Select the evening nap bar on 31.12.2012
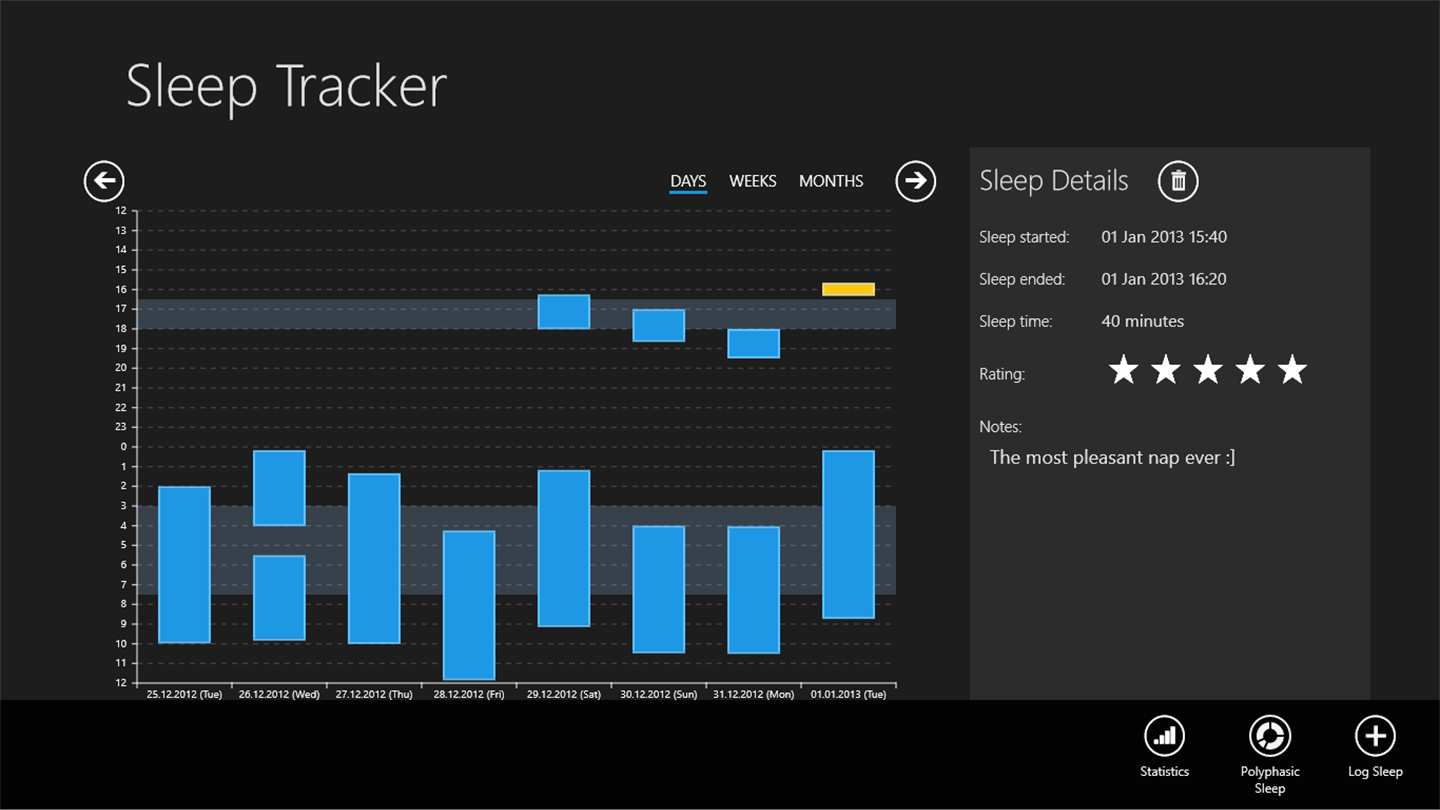The height and width of the screenshot is (810, 1440). [x=753, y=343]
